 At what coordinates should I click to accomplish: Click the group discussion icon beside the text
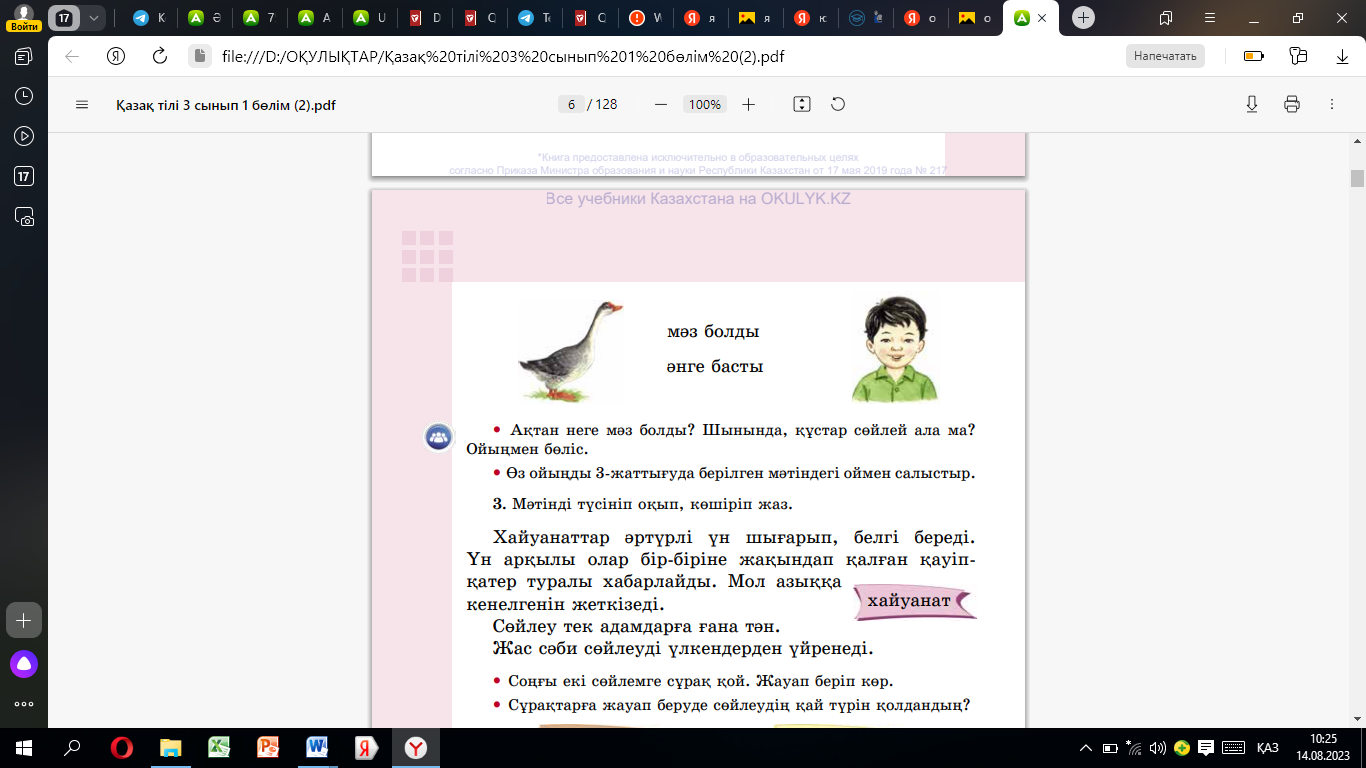click(438, 436)
